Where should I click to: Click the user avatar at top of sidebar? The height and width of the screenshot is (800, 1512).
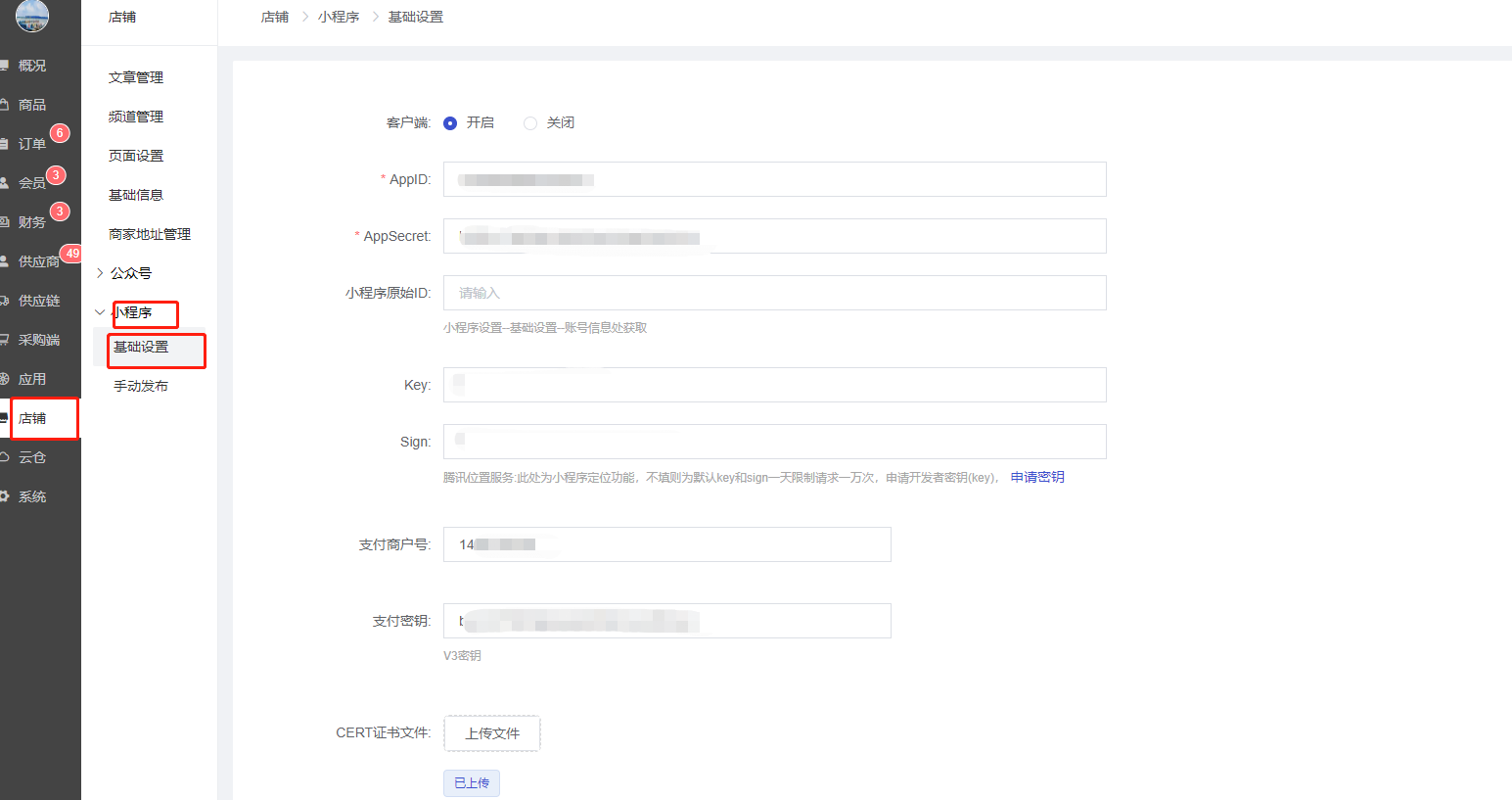32,15
